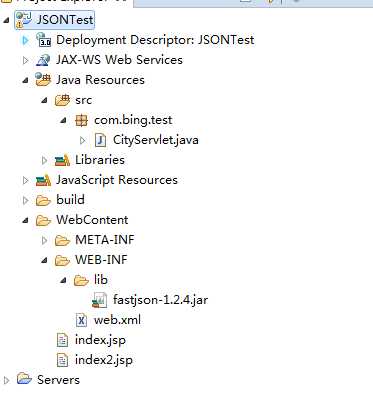Select the 'fastjson-1.2.4.jar' label
The width and height of the screenshot is (373, 394).
tap(161, 300)
